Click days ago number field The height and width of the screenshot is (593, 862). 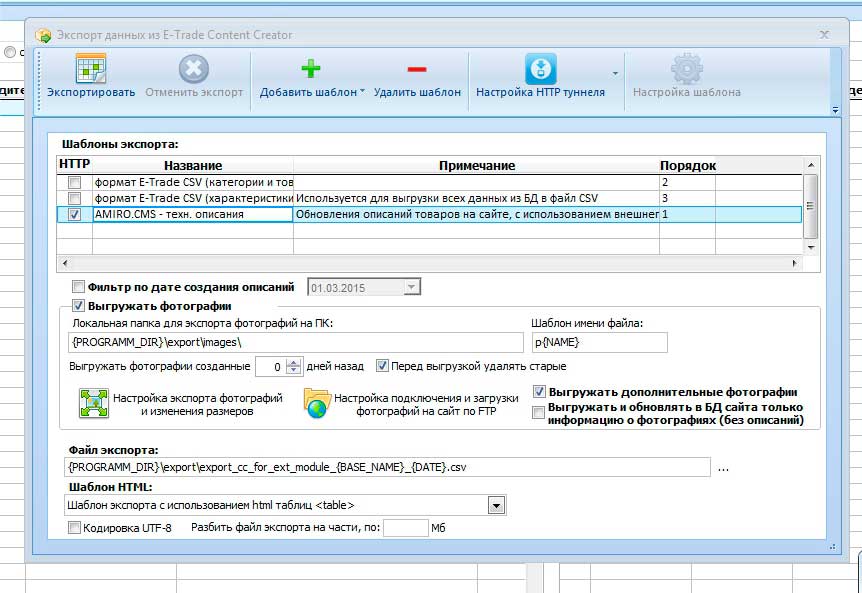pyautogui.click(x=272, y=367)
